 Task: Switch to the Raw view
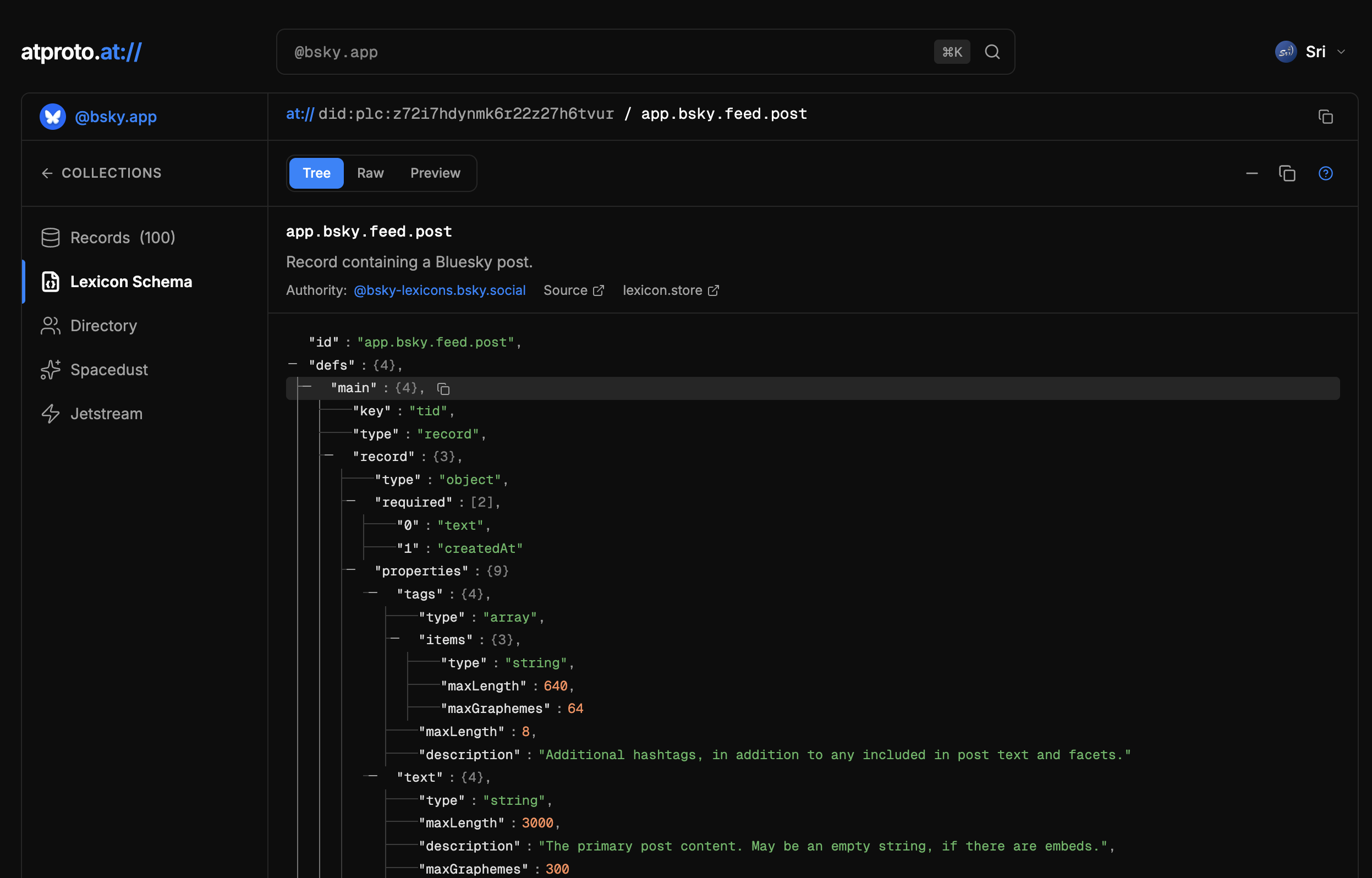point(370,173)
